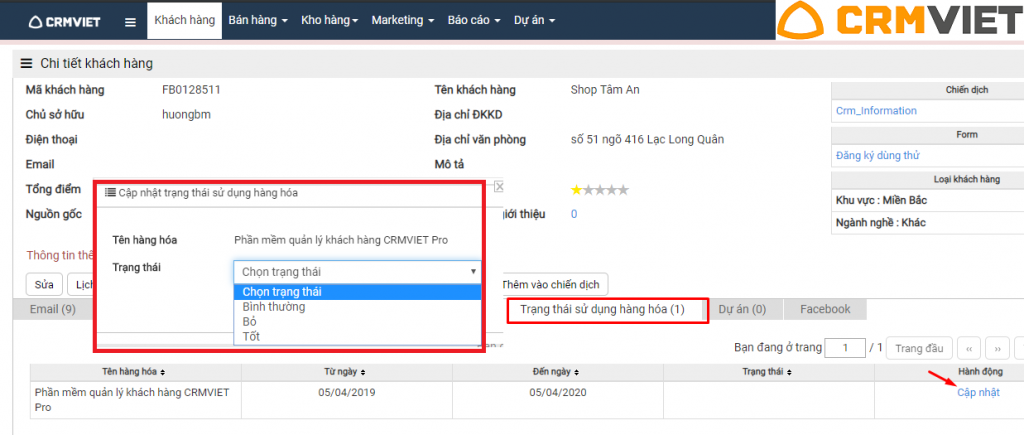
Task: Toggle the hamburger sidebar menu icon
Action: (x=131, y=22)
